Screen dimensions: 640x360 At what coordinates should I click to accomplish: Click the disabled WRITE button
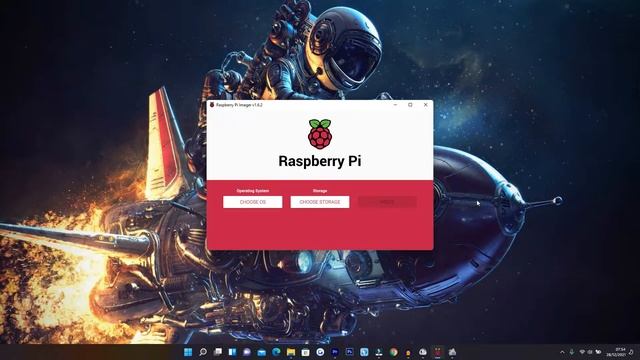coord(387,202)
